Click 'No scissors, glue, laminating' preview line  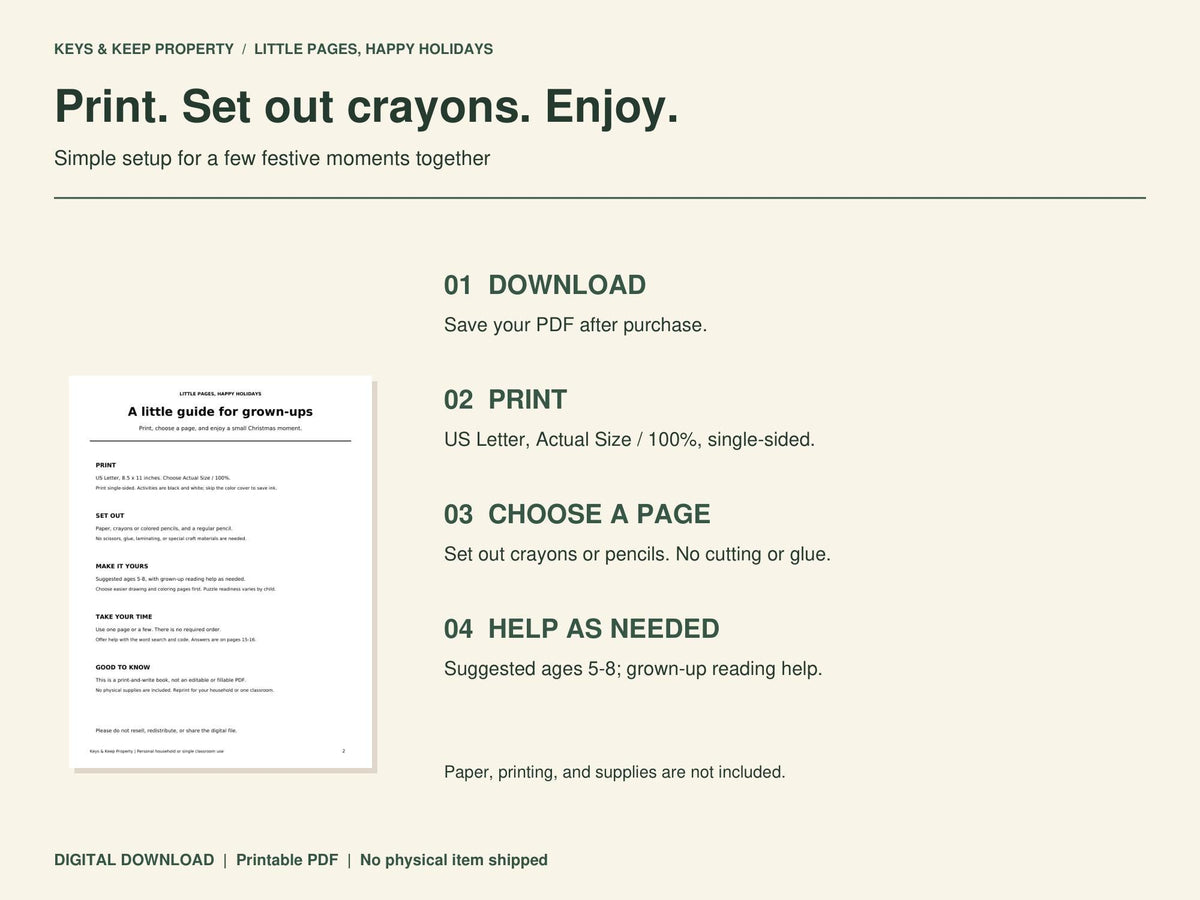click(x=170, y=539)
